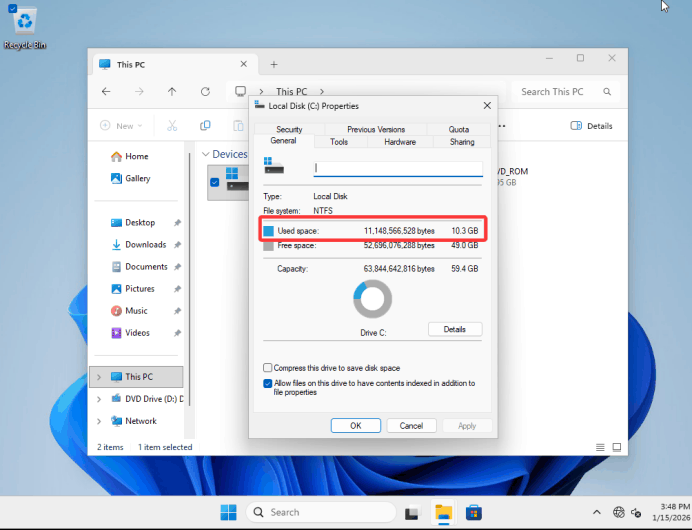Viewport: 692px width, 530px height.
Task: Click the Refresh arrow in Explorer
Action: [x=205, y=91]
